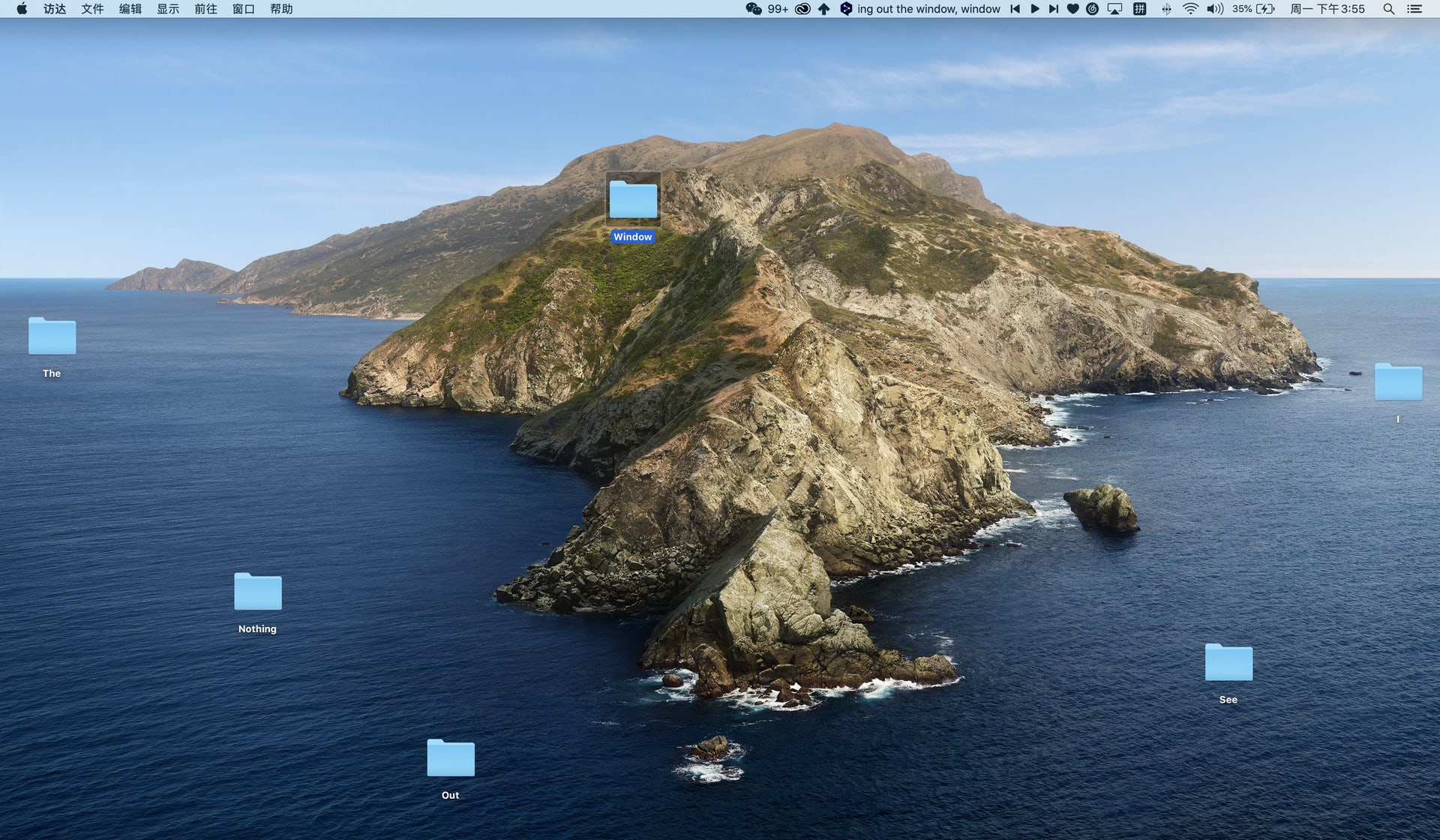The width and height of the screenshot is (1440, 840).
Task: Open the Apple menu
Action: tap(22, 9)
